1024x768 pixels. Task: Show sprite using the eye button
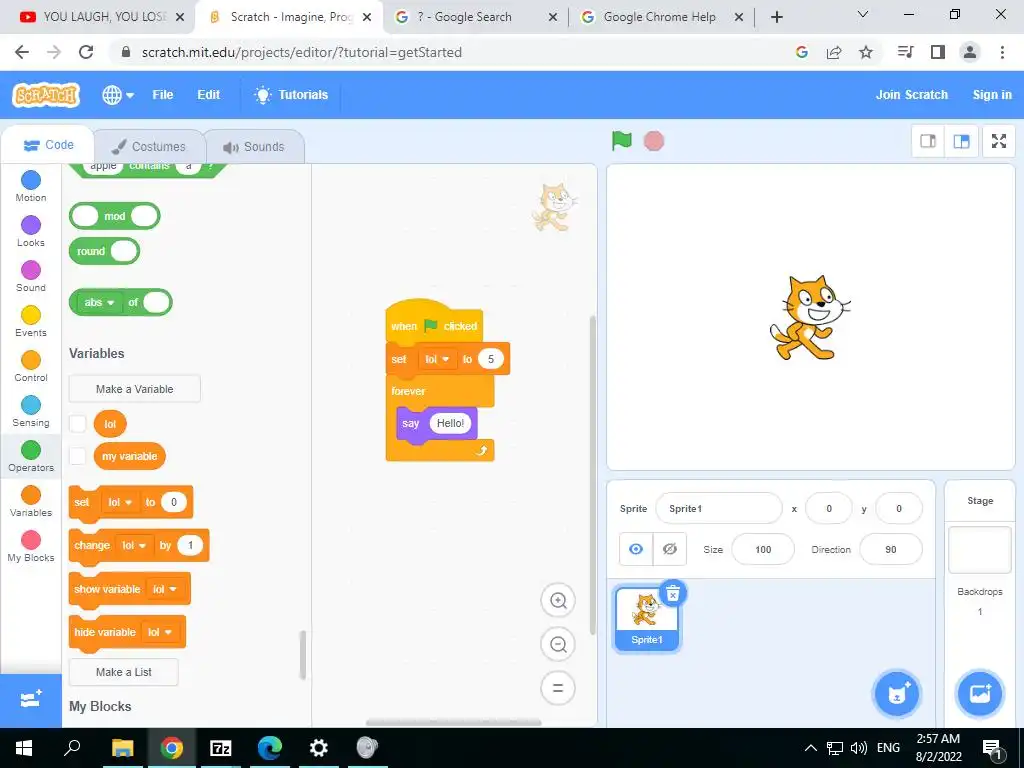636,549
